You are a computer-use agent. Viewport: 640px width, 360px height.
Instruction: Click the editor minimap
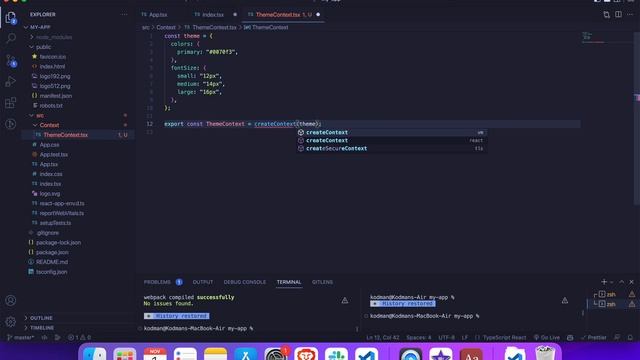click(x=607, y=38)
